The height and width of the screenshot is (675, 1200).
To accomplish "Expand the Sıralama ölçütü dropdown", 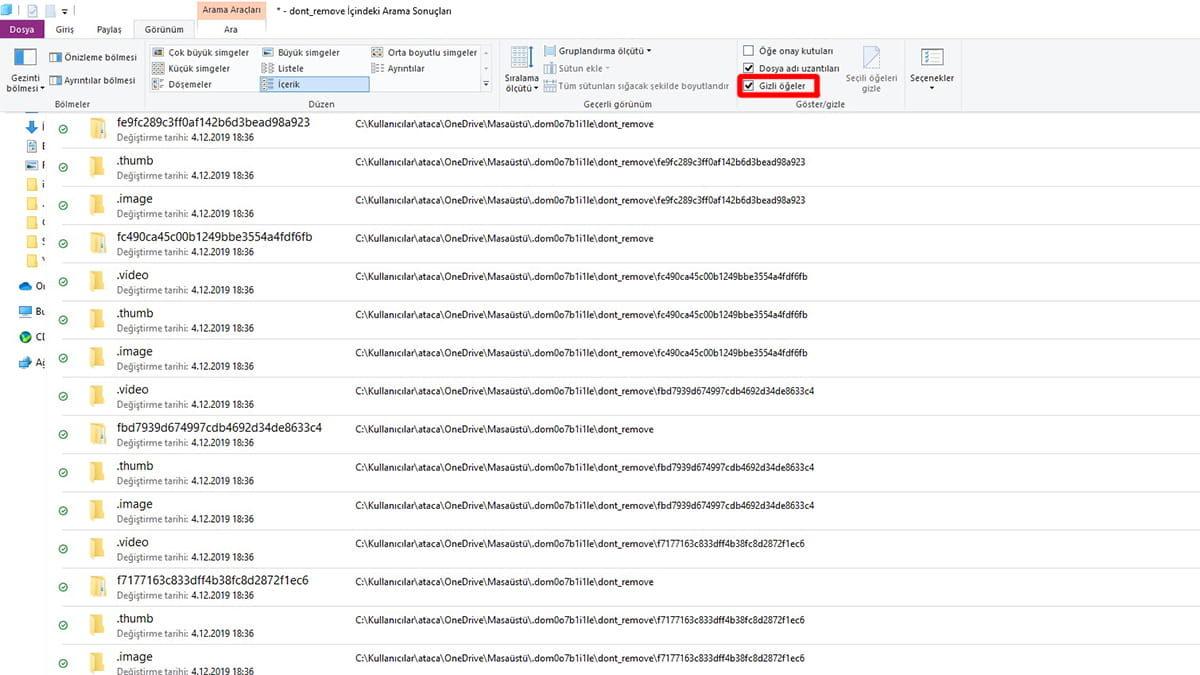I will (521, 68).
